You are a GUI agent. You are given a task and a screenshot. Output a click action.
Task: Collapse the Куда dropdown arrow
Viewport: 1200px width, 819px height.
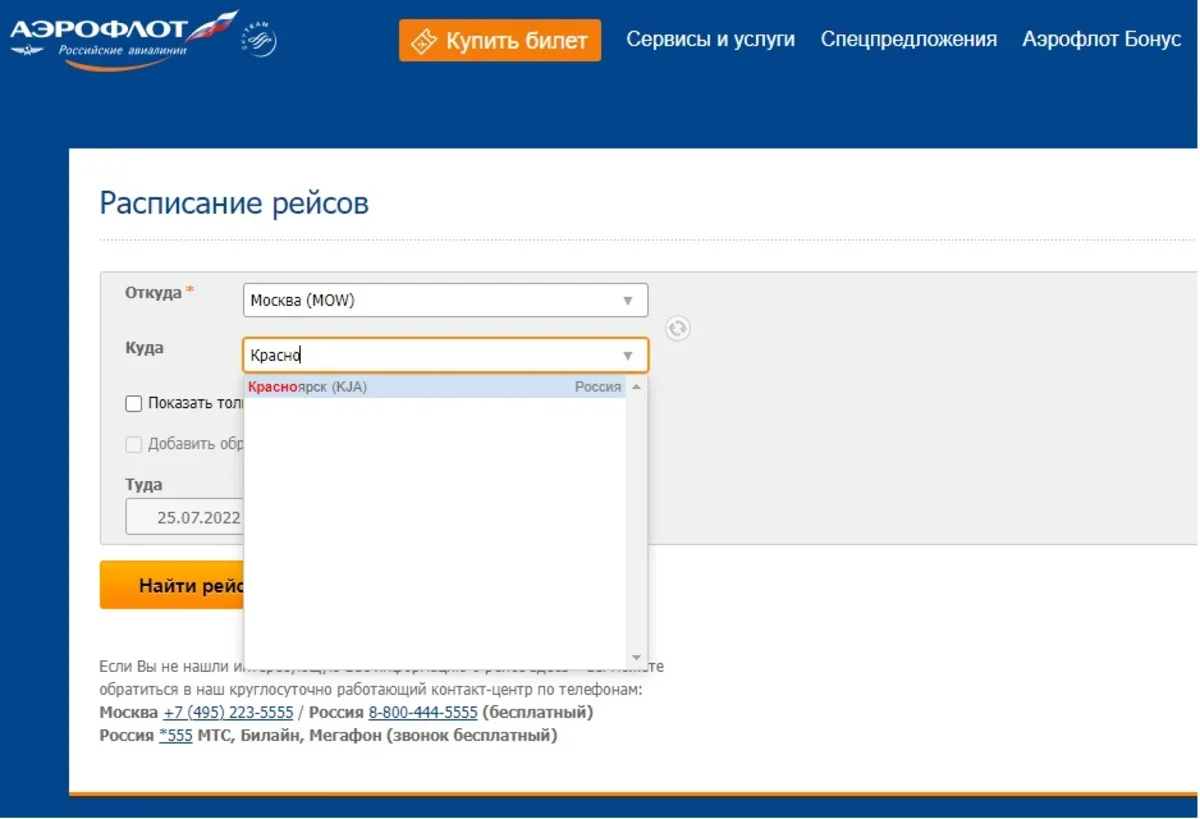click(x=628, y=356)
